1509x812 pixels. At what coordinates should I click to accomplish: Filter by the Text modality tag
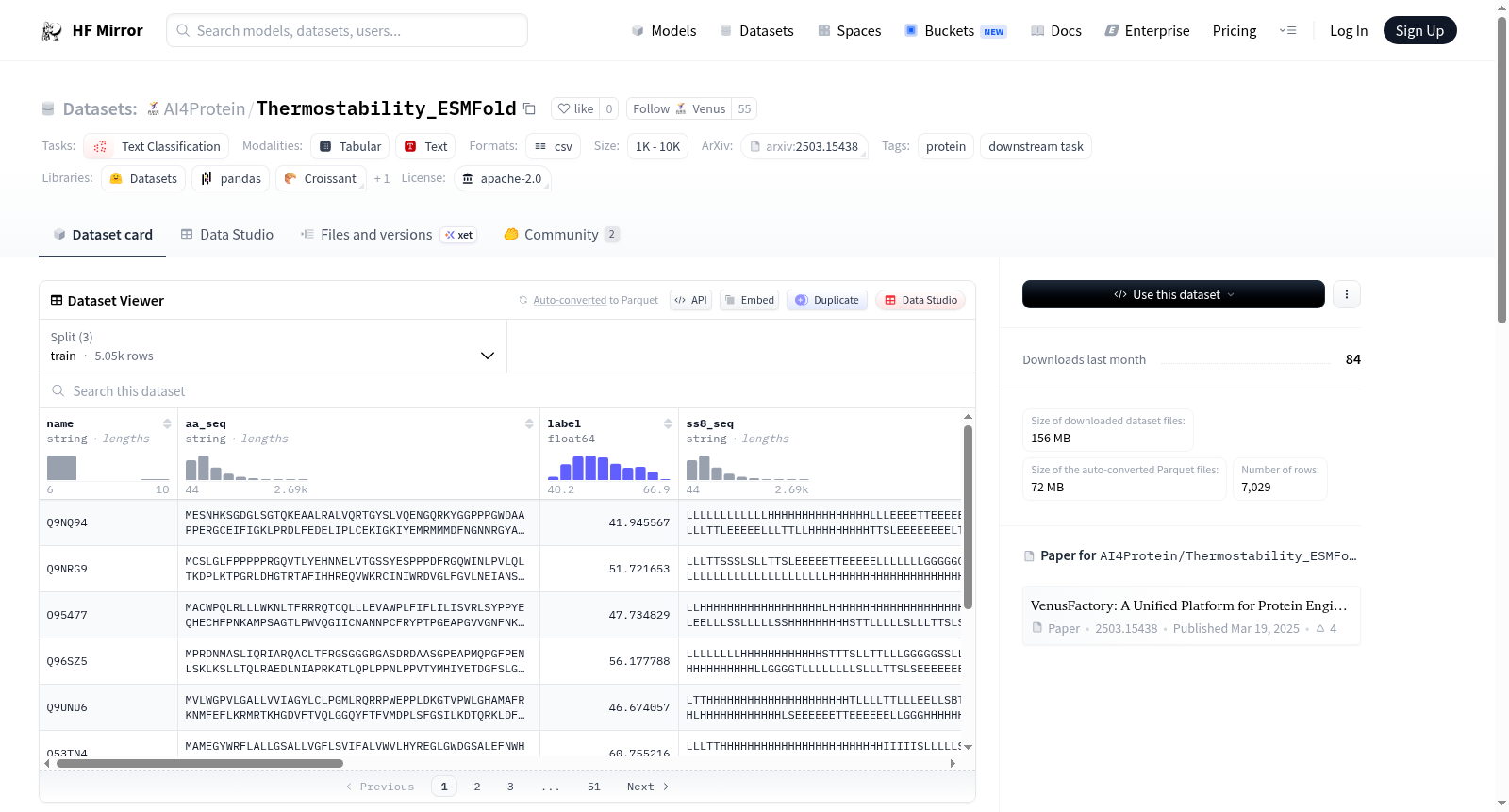tap(425, 147)
